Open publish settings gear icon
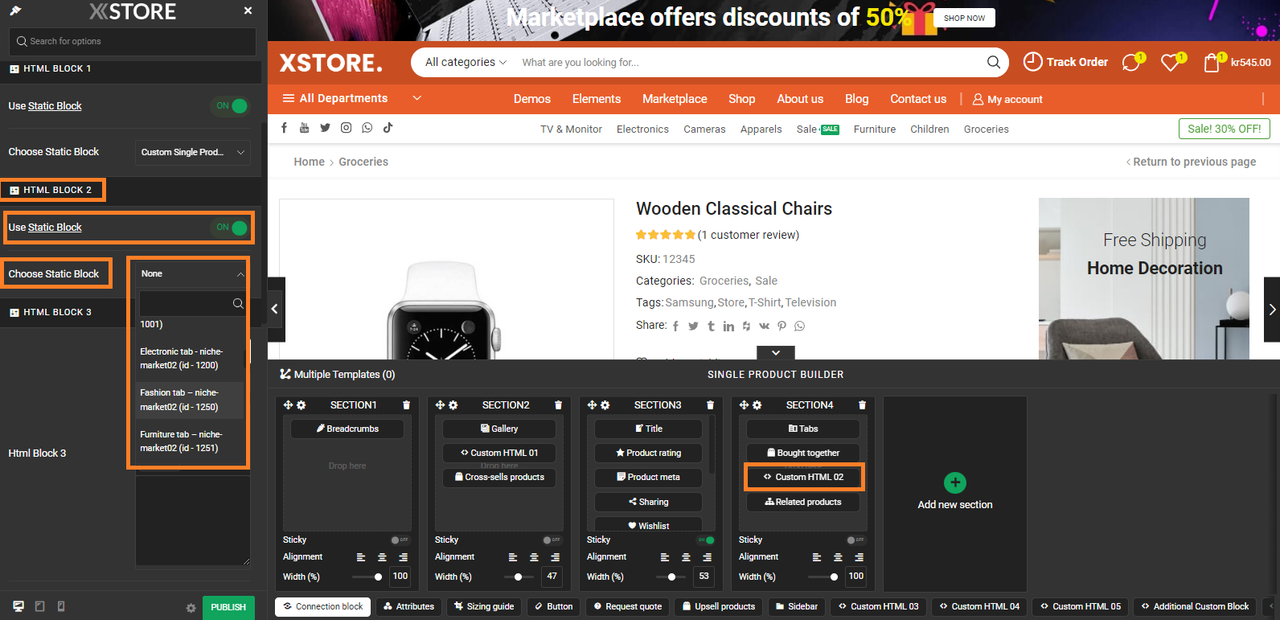The width and height of the screenshot is (1280, 620). (191, 608)
